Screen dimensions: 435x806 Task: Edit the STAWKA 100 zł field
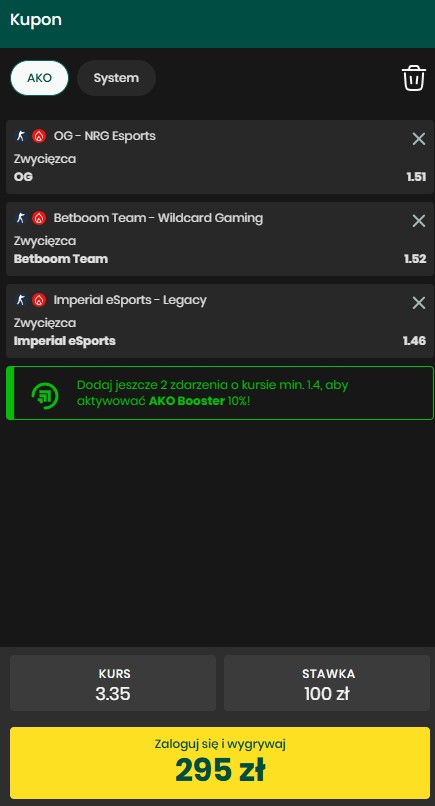coord(327,683)
